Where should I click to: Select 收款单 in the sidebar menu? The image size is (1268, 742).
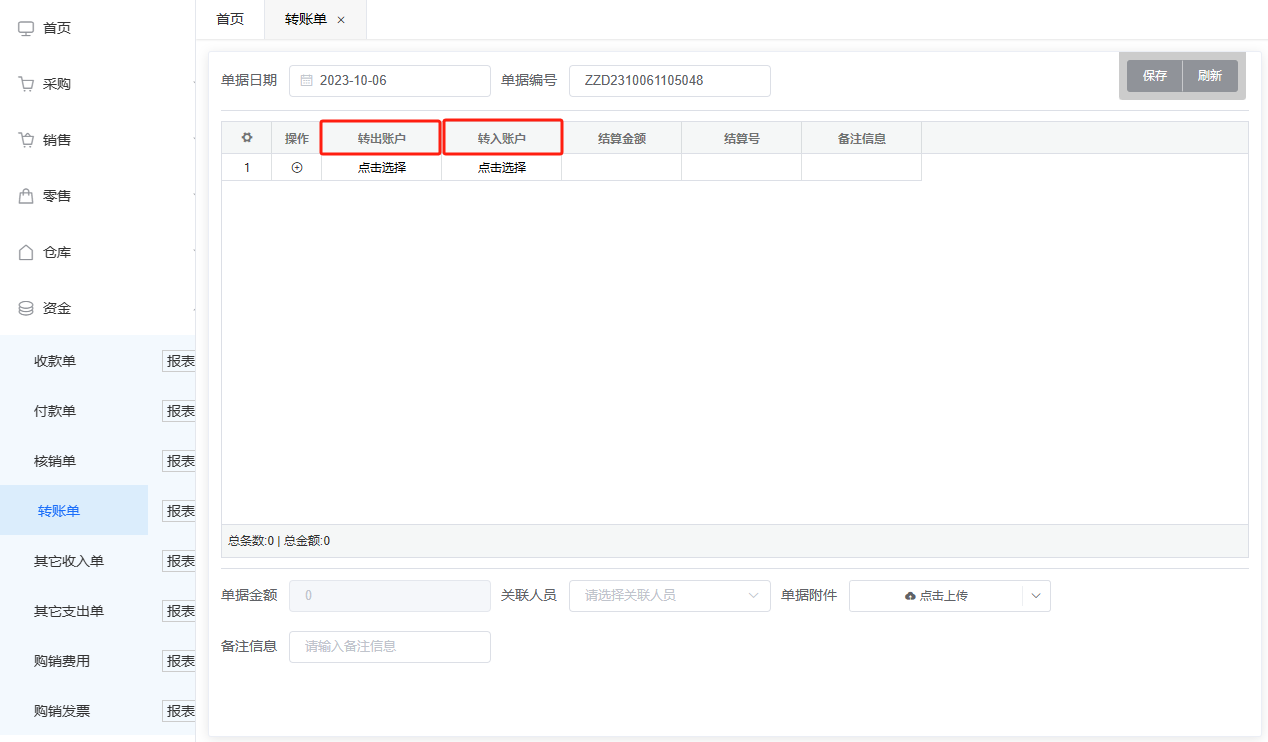click(55, 361)
